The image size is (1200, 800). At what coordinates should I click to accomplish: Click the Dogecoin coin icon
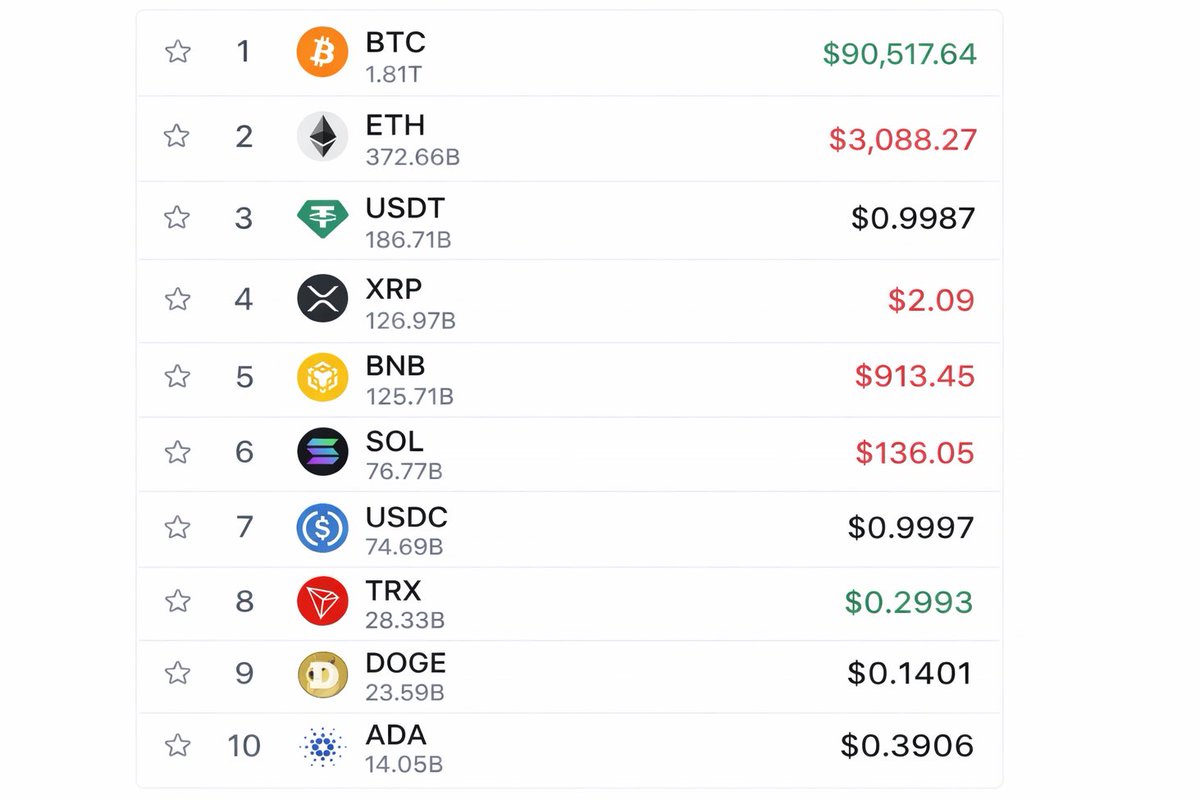pyautogui.click(x=322, y=674)
